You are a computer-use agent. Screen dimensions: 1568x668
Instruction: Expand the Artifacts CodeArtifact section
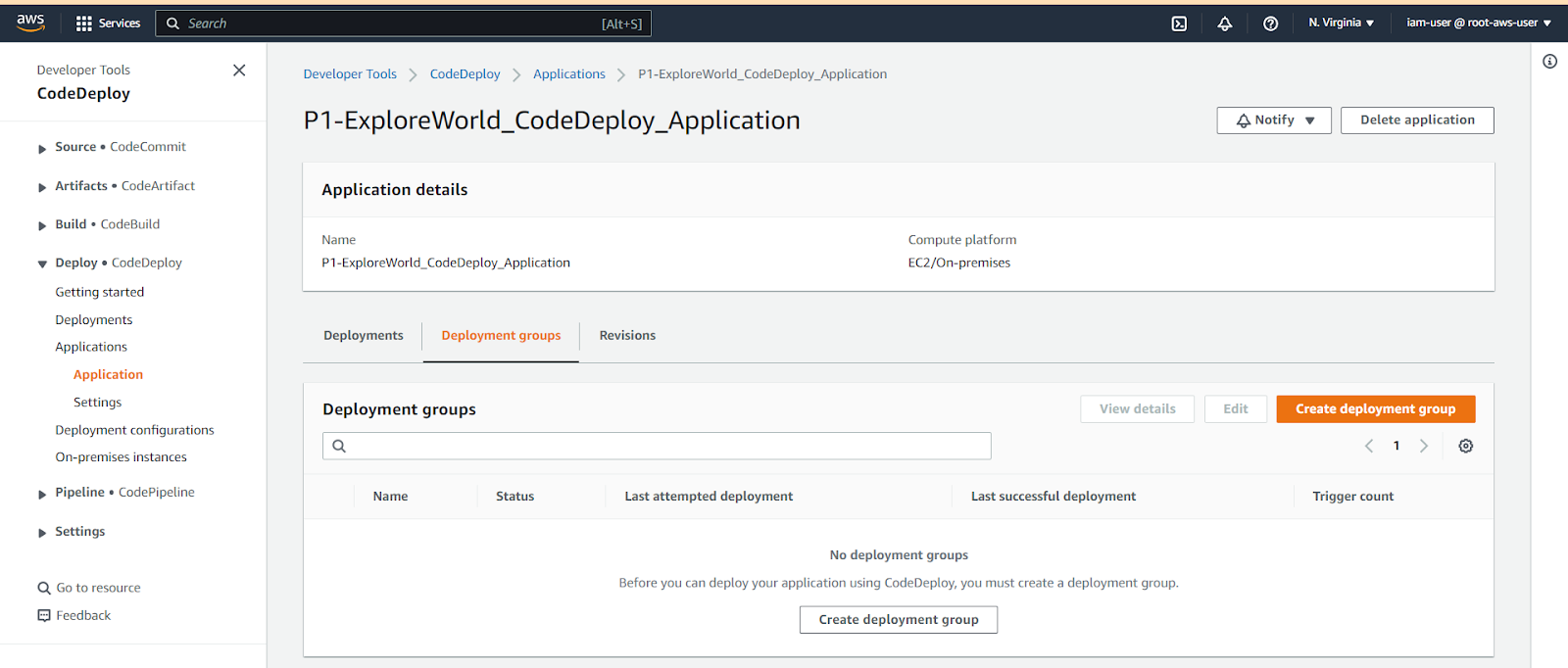pyautogui.click(x=42, y=187)
